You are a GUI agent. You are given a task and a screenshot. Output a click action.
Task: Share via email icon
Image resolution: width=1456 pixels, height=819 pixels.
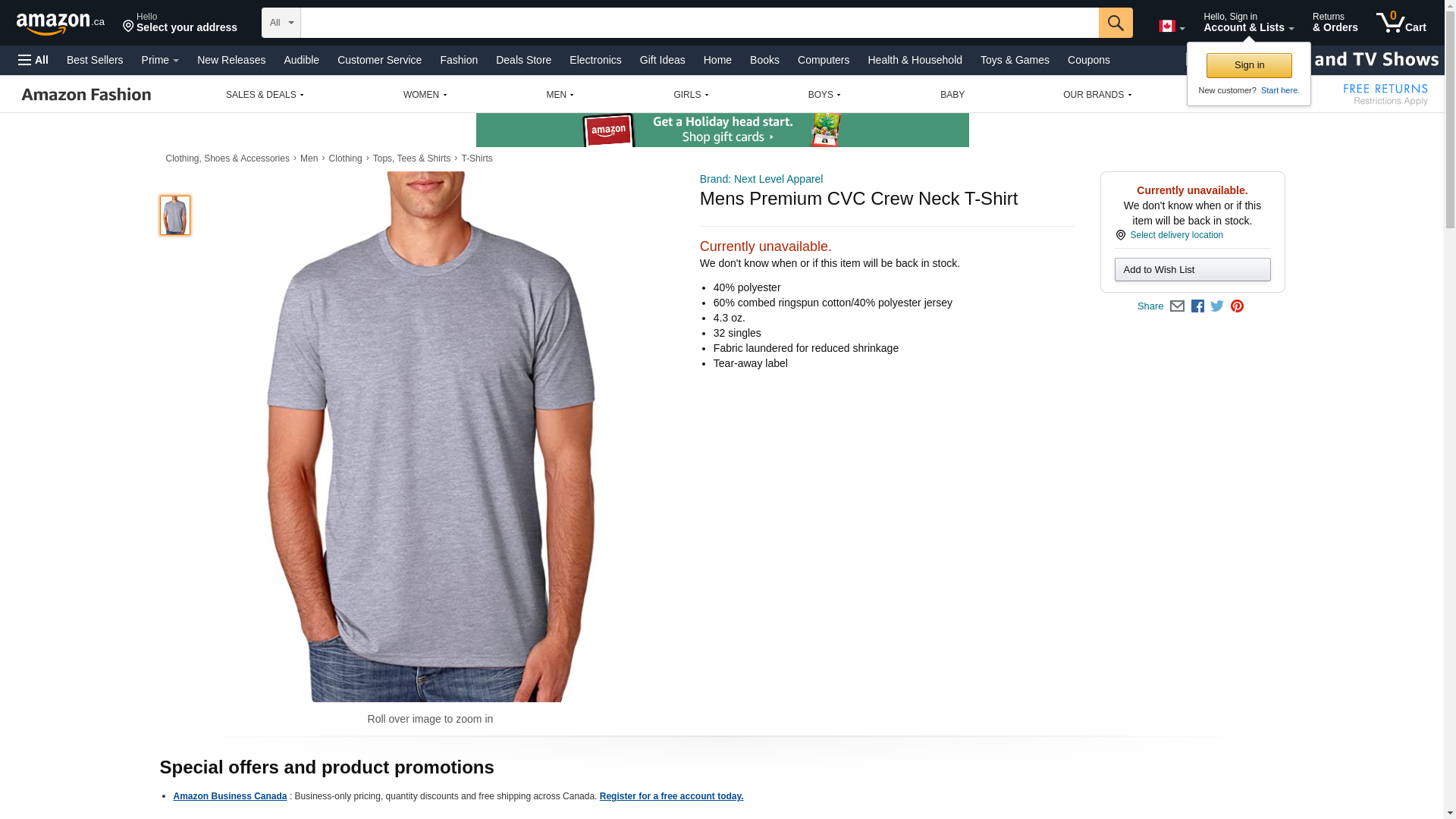(1177, 306)
